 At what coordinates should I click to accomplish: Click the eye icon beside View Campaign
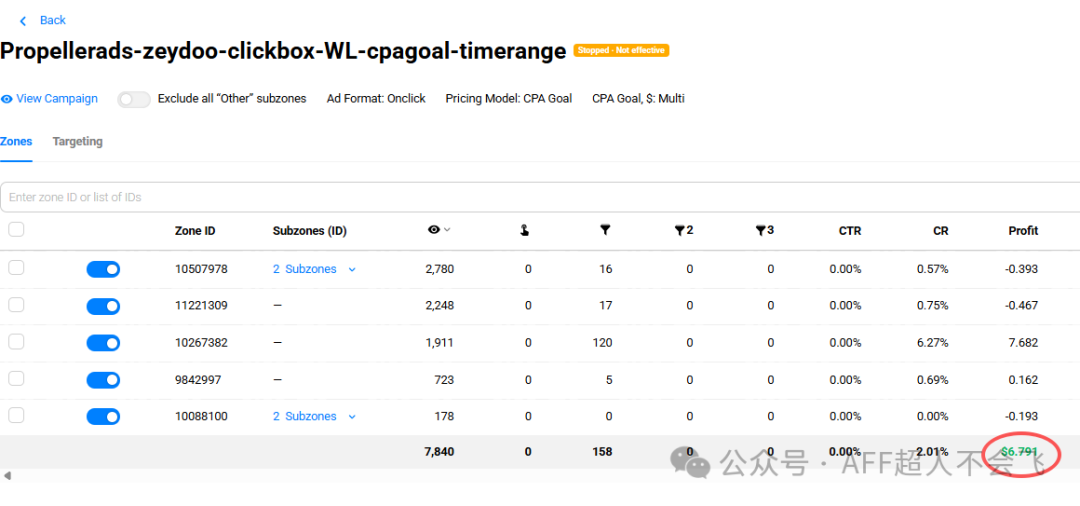tap(7, 99)
